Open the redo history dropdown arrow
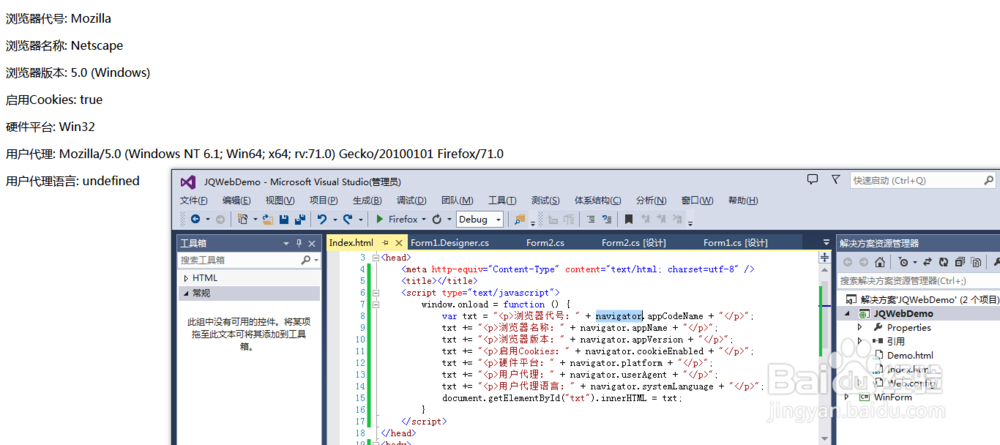1000x445 pixels. [x=361, y=219]
